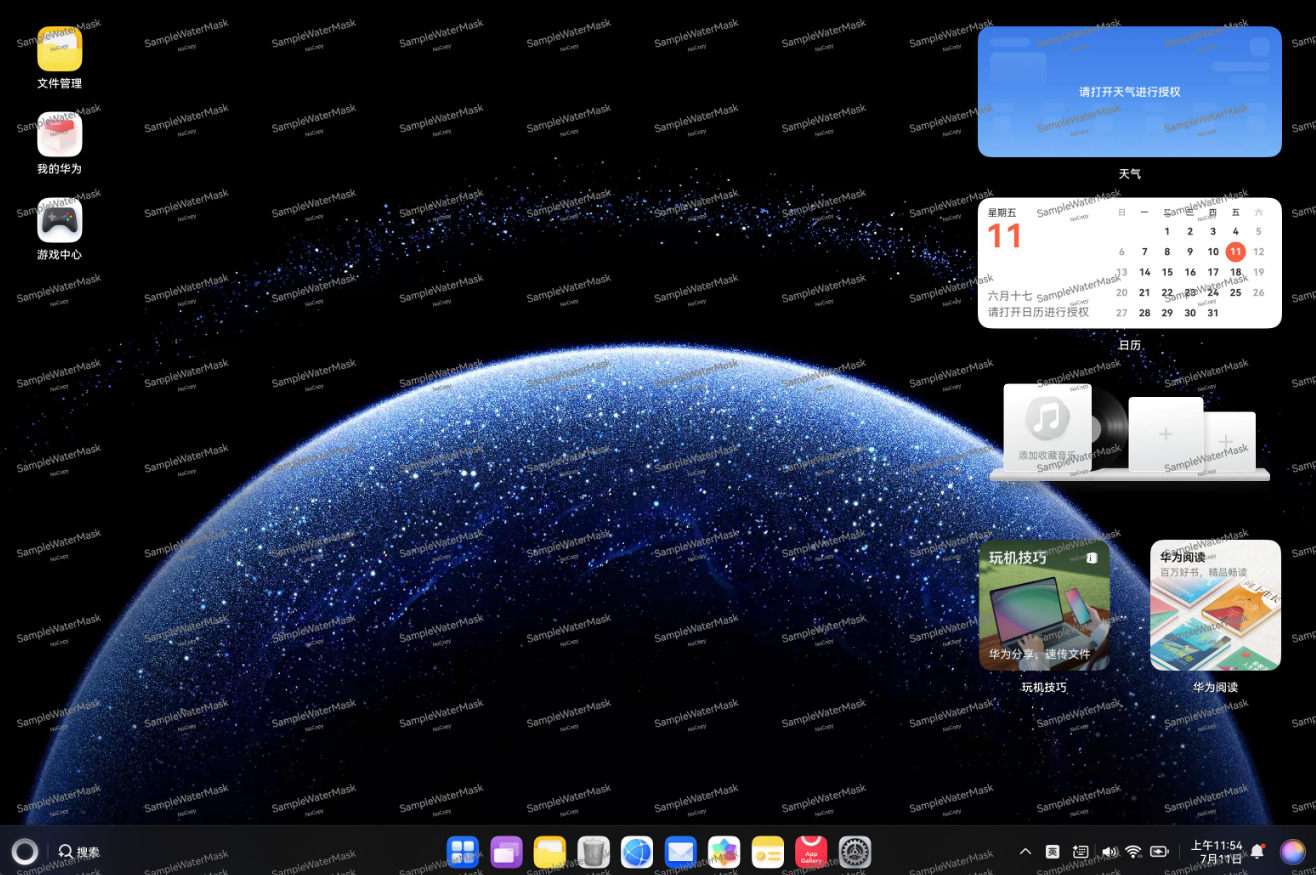Click the large red 11 day number

[1004, 237]
